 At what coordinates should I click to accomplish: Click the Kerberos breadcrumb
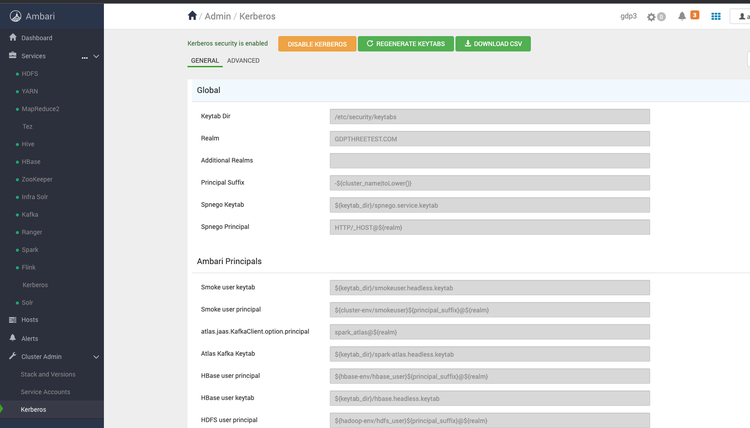257,16
